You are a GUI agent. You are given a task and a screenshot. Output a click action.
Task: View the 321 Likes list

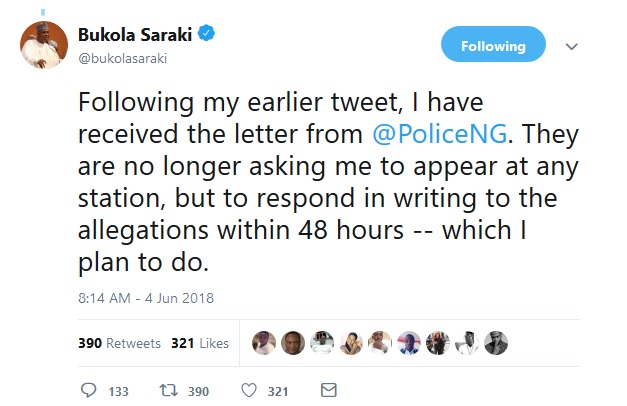click(x=200, y=343)
